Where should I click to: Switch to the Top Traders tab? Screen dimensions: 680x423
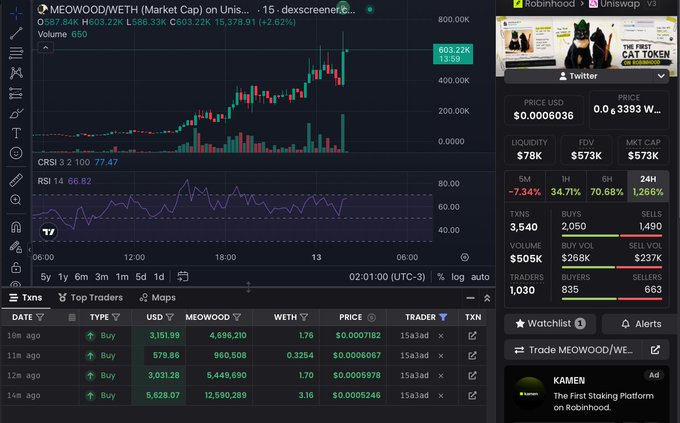click(91, 298)
